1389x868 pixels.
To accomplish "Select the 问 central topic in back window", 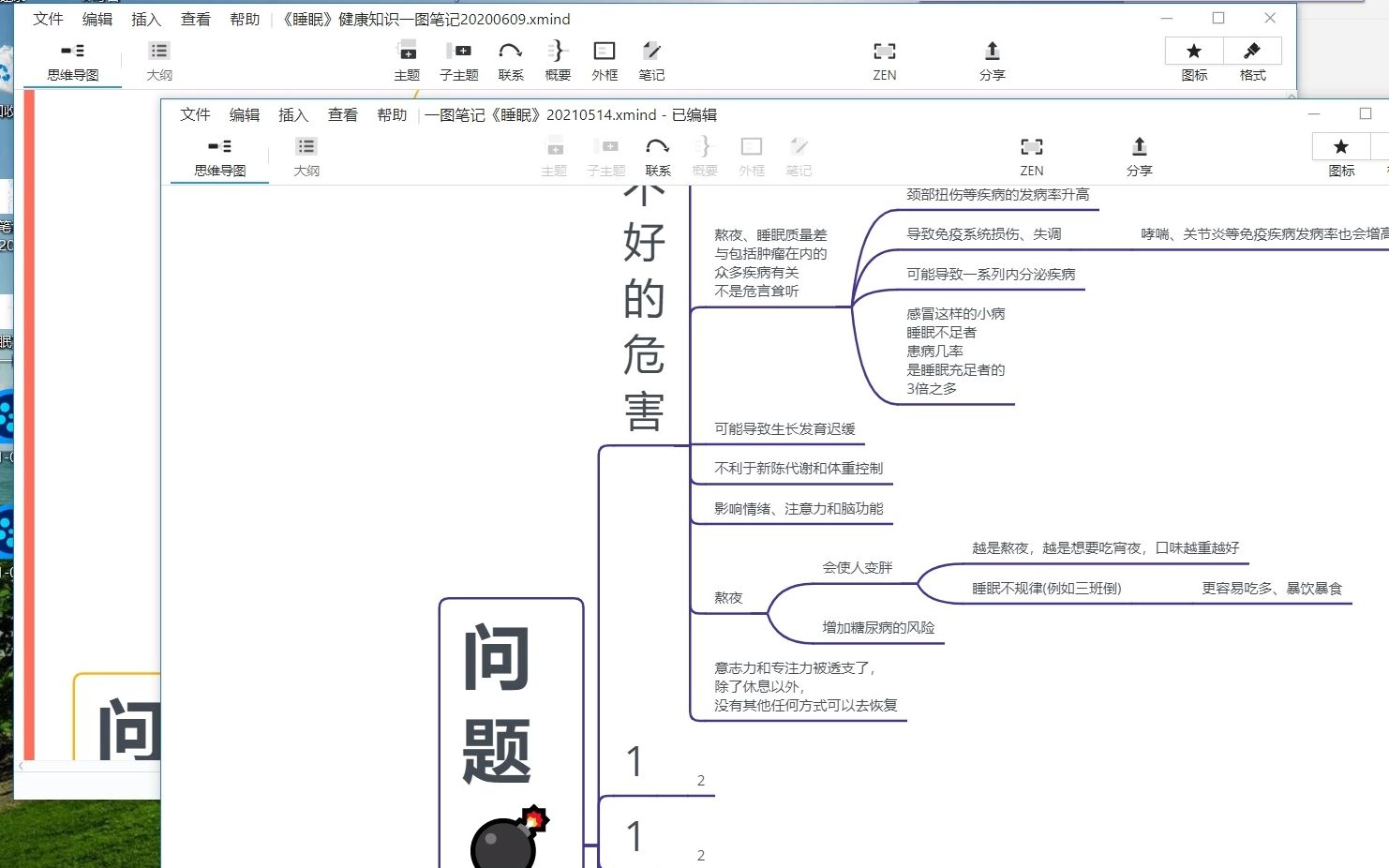I will tap(129, 727).
